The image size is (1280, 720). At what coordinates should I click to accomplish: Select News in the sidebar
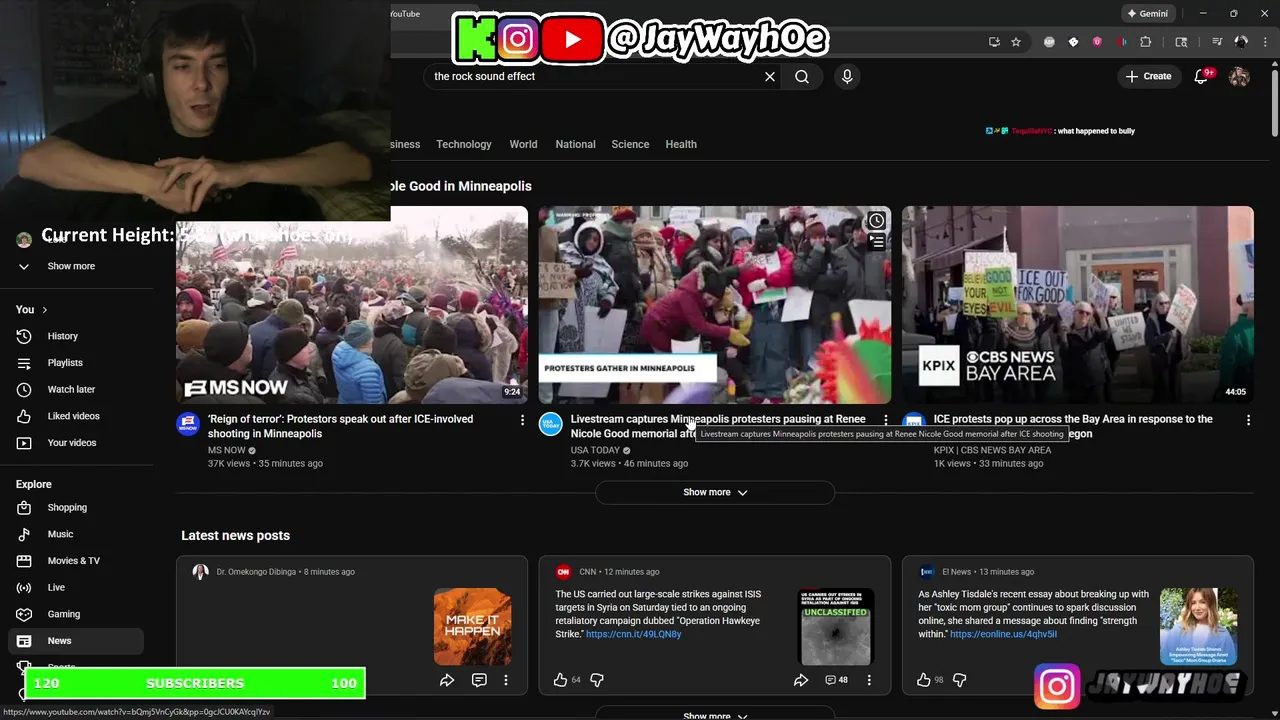click(x=76, y=641)
